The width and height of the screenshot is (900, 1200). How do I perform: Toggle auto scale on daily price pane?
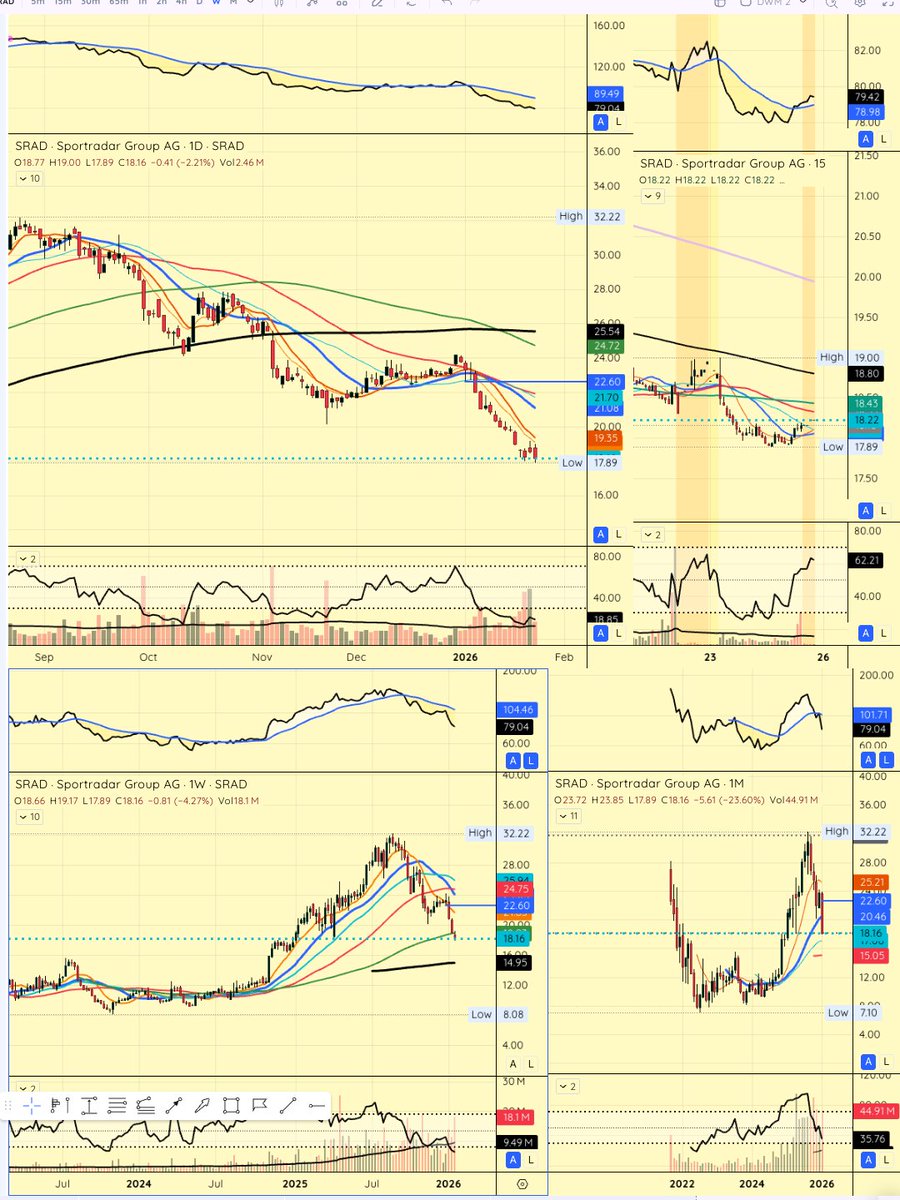(601, 533)
